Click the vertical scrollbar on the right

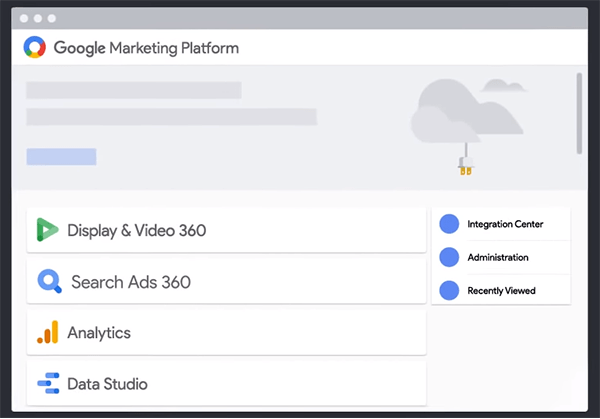click(x=579, y=114)
